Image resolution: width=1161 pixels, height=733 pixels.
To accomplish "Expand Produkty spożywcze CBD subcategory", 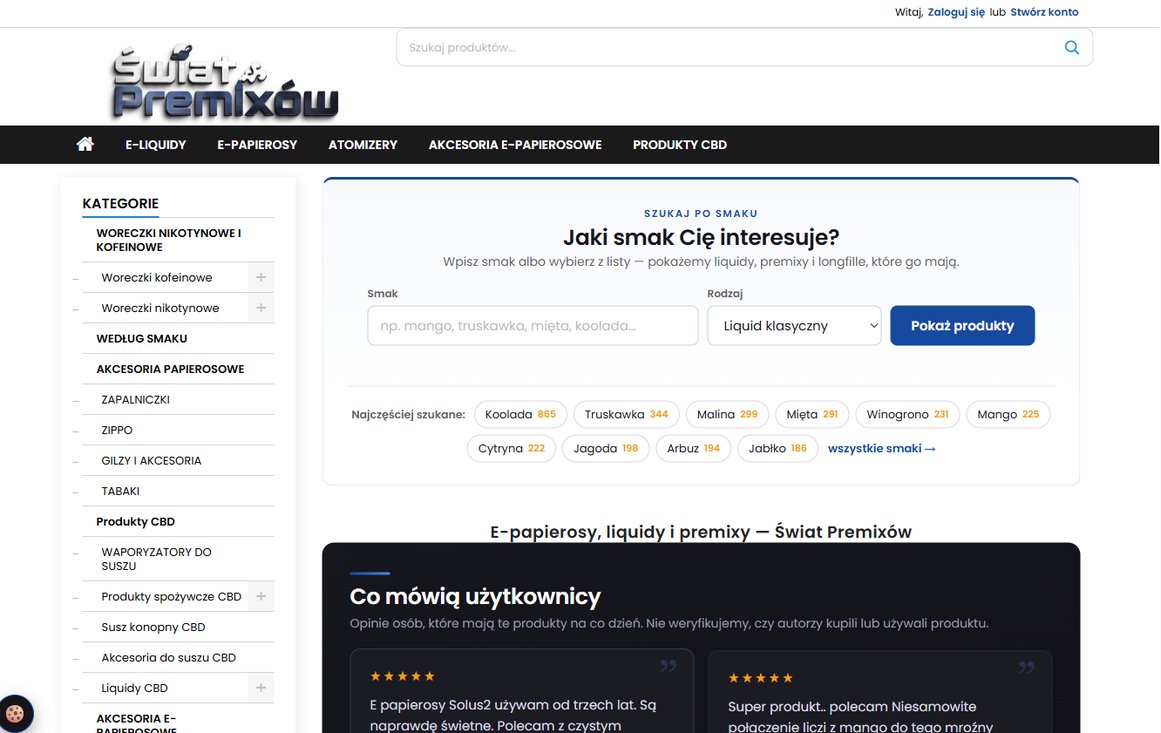I will point(261,596).
